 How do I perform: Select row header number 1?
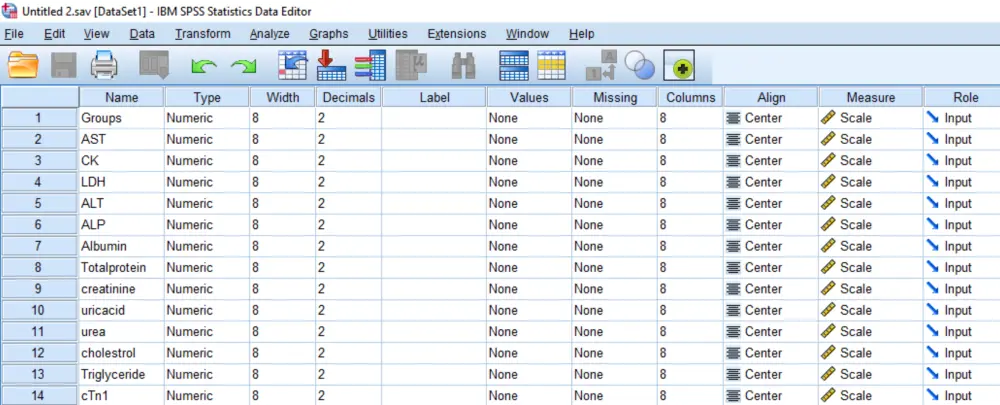pyautogui.click(x=40, y=118)
